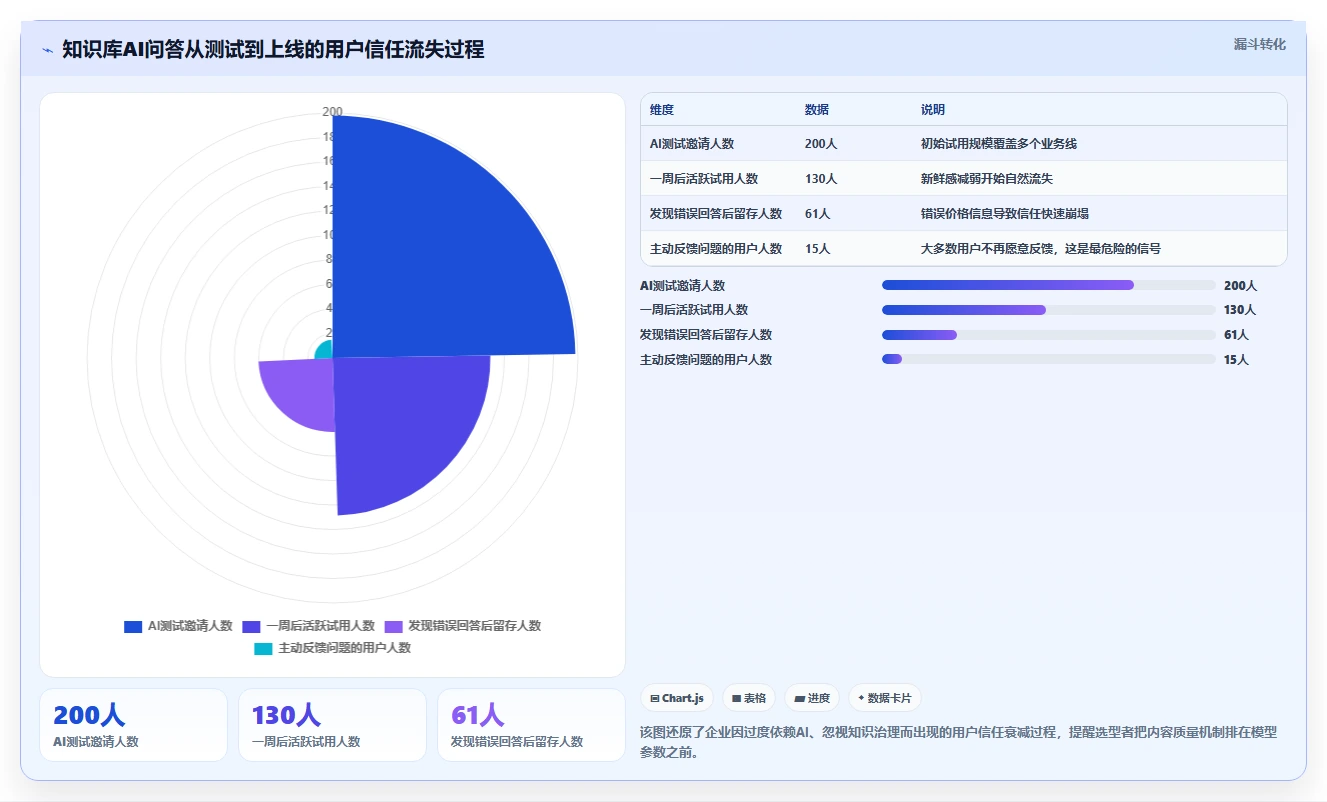
Task: Click 新鲜感减弱开始自然流失 description
Action: (x=987, y=179)
